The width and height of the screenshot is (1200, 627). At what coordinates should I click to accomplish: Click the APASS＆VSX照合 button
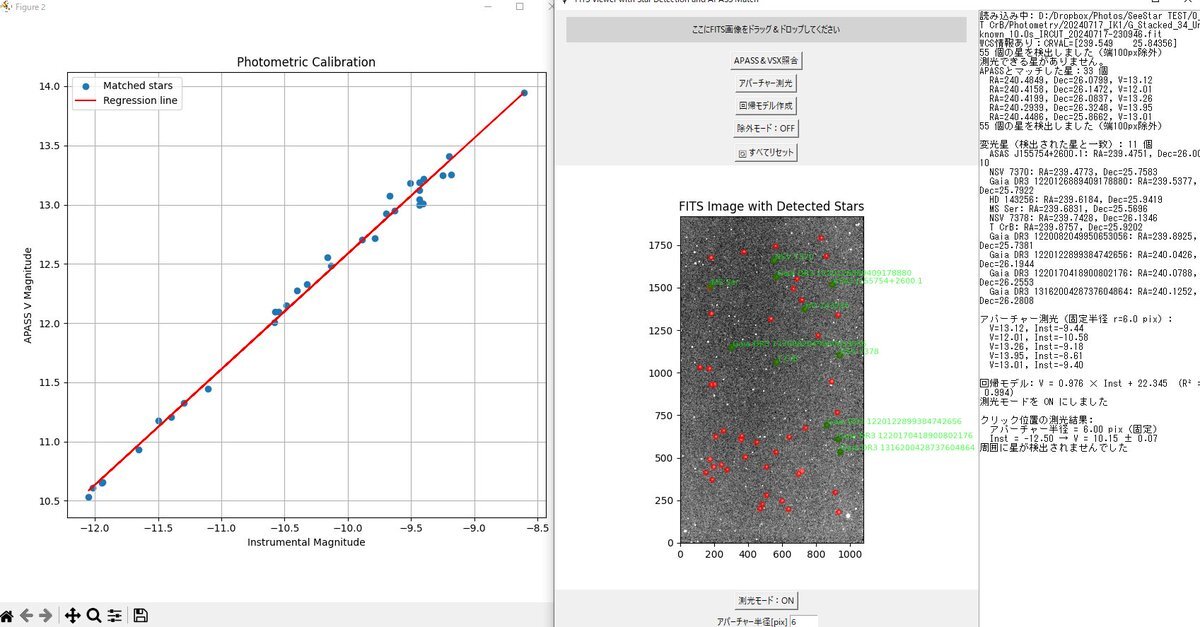[x=766, y=60]
